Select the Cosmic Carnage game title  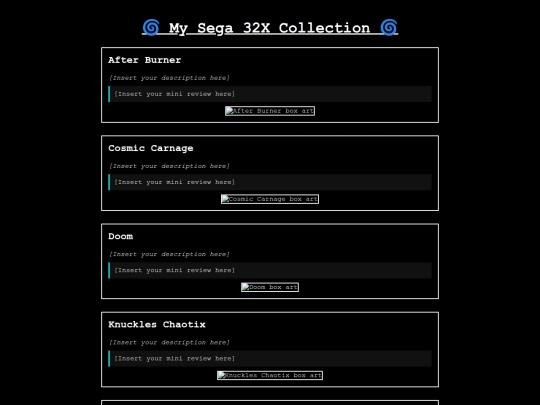click(x=151, y=148)
